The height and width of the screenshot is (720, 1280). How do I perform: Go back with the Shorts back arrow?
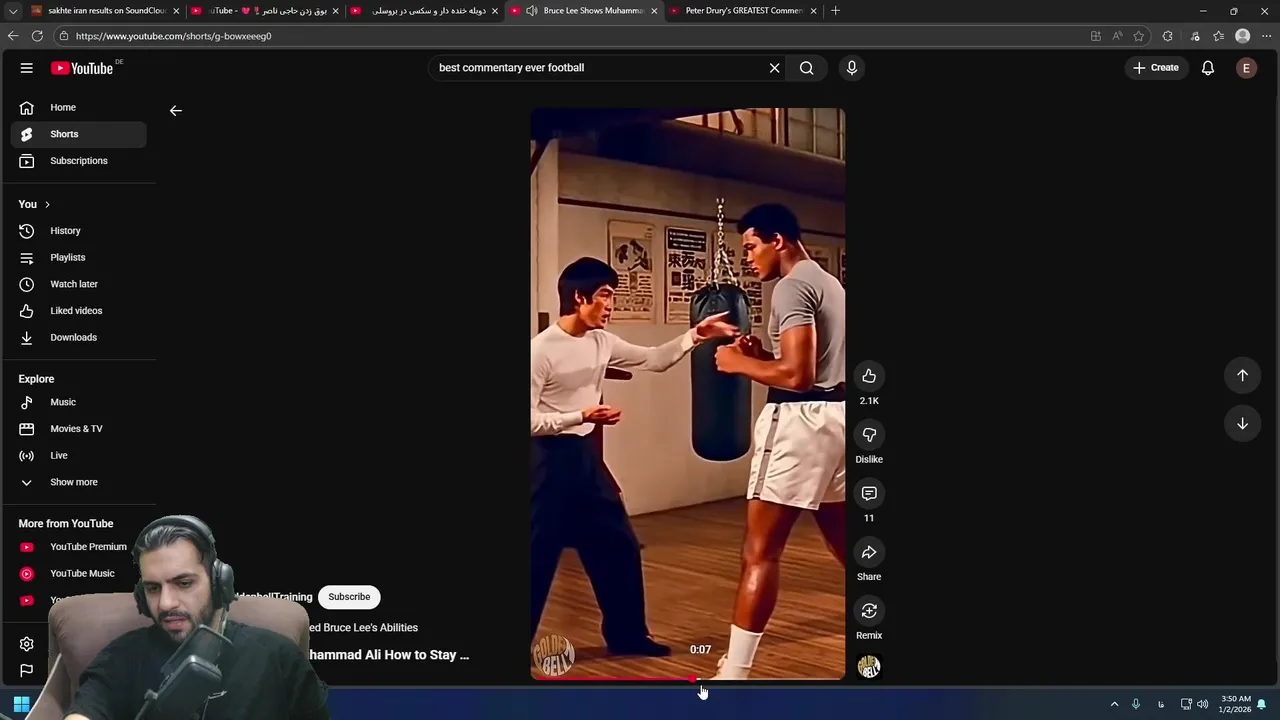coord(176,111)
